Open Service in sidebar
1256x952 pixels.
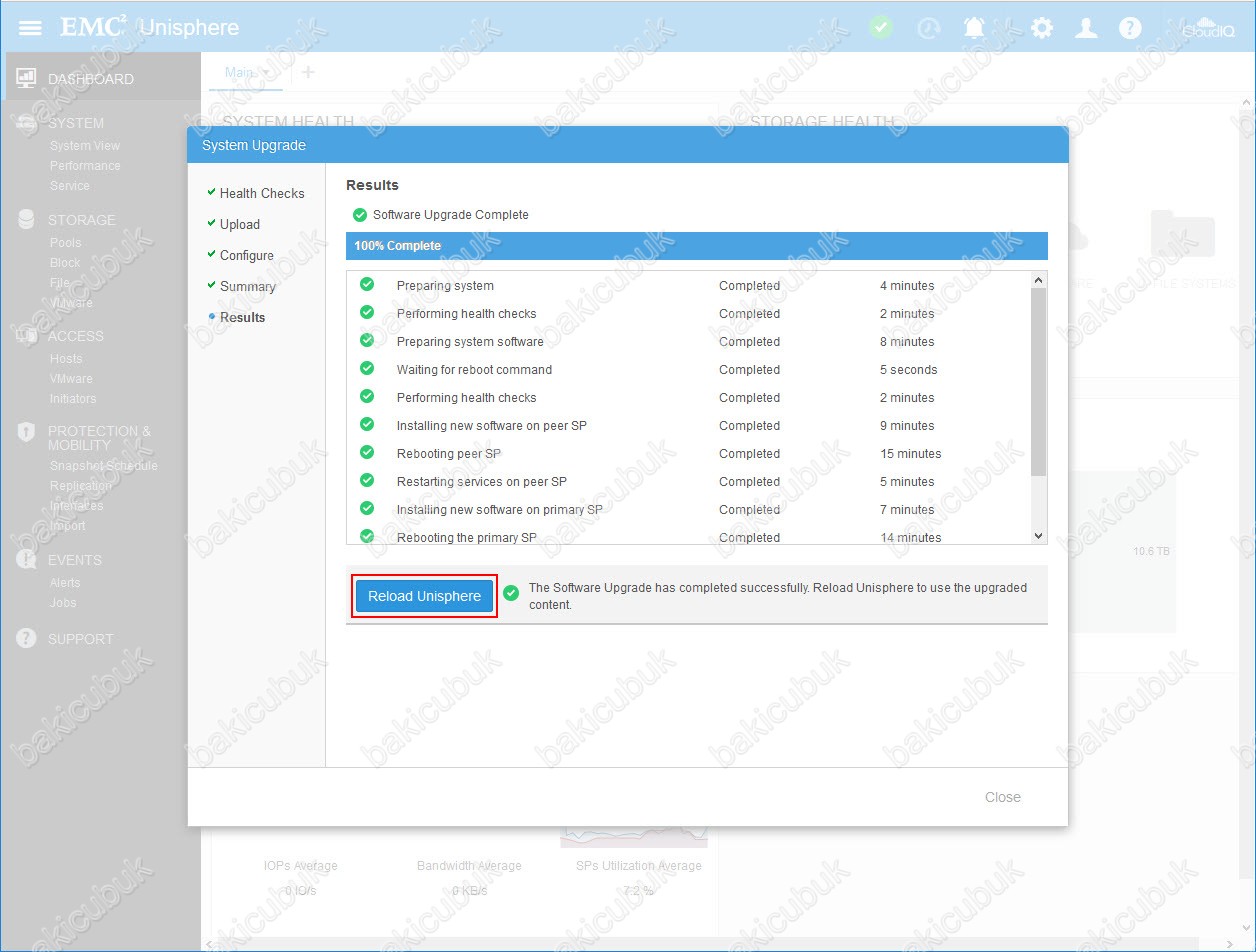click(x=70, y=186)
